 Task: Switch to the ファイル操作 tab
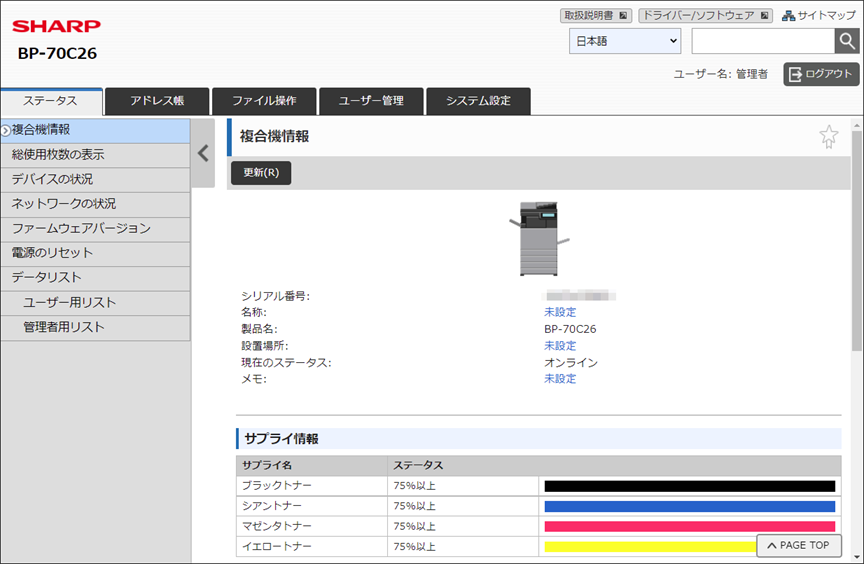coord(264,101)
